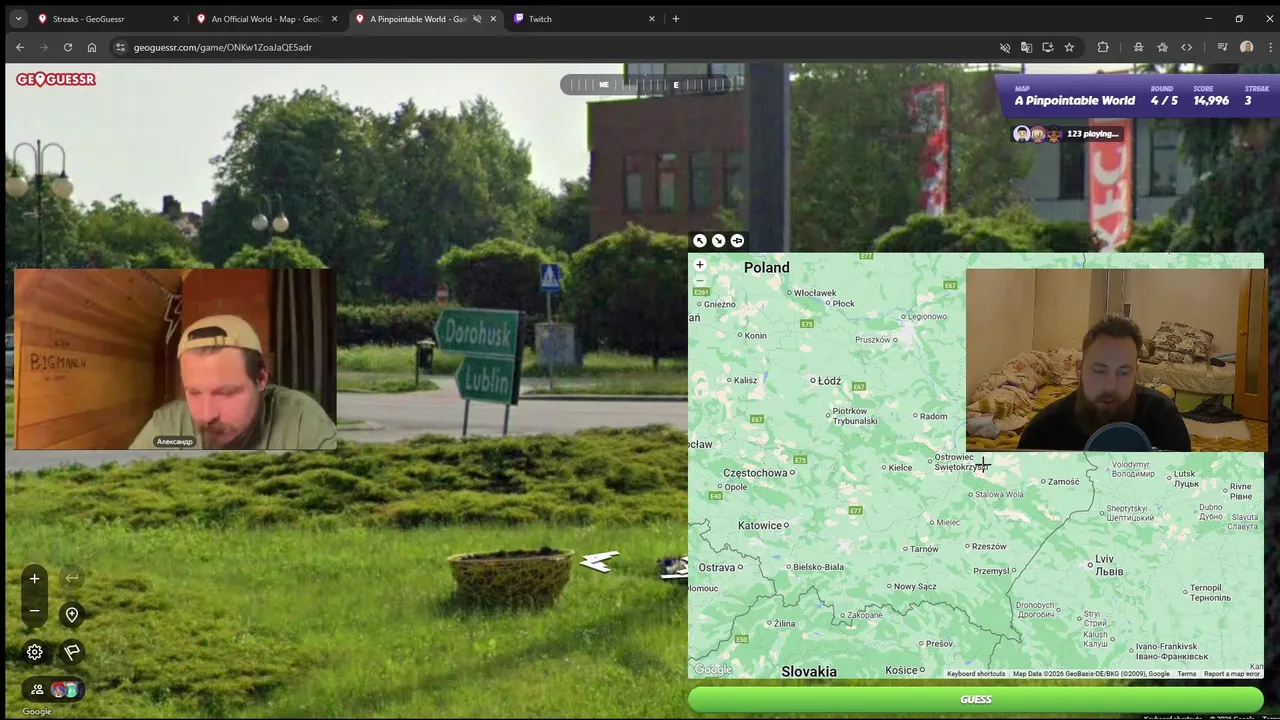
Task: Close the Twitch tab
Action: pyautogui.click(x=652, y=19)
